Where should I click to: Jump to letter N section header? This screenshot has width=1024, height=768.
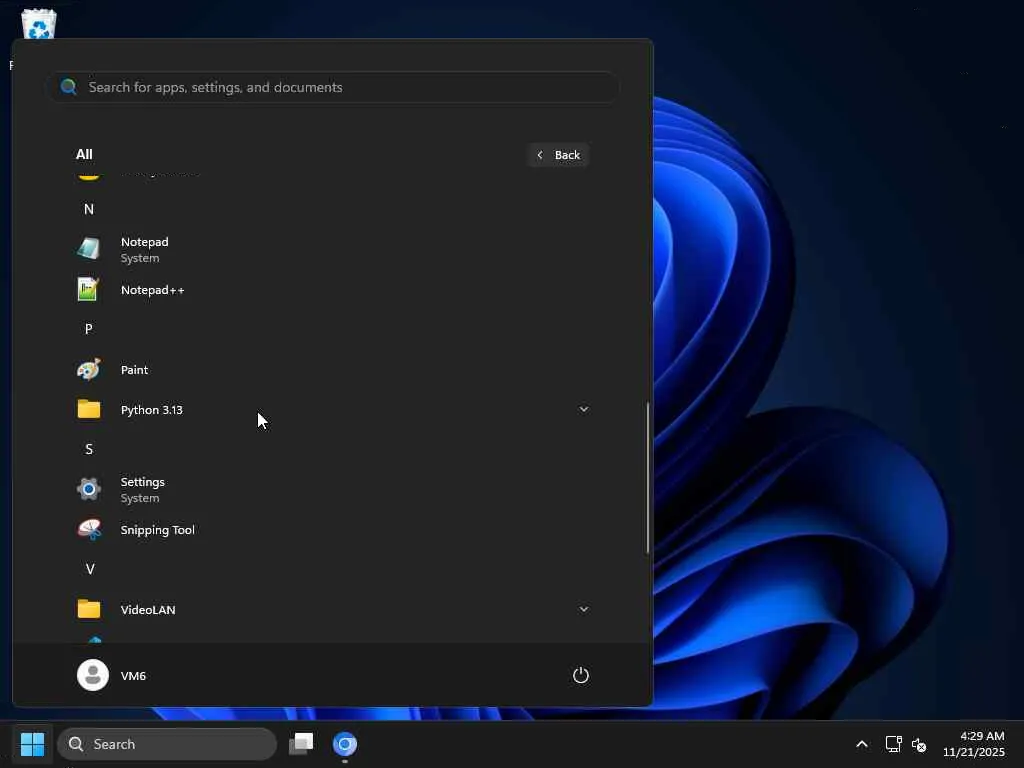tap(89, 209)
